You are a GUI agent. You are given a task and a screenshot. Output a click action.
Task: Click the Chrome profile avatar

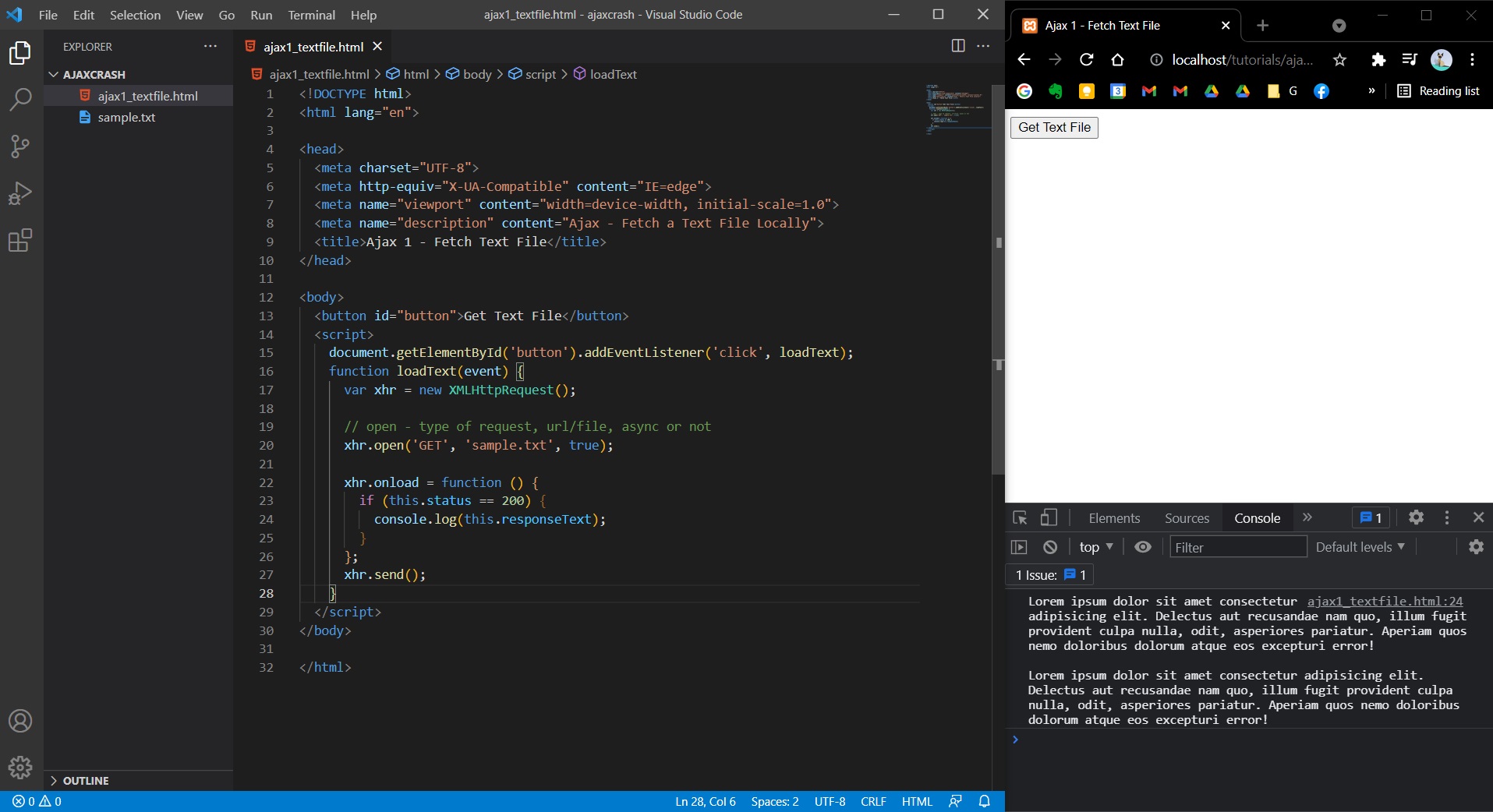pos(1442,59)
